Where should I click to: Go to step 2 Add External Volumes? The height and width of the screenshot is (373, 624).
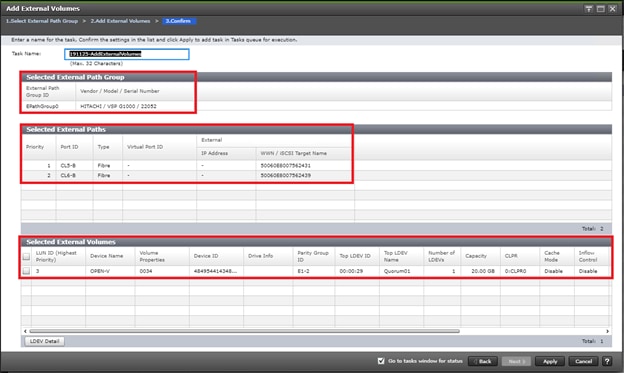point(120,21)
